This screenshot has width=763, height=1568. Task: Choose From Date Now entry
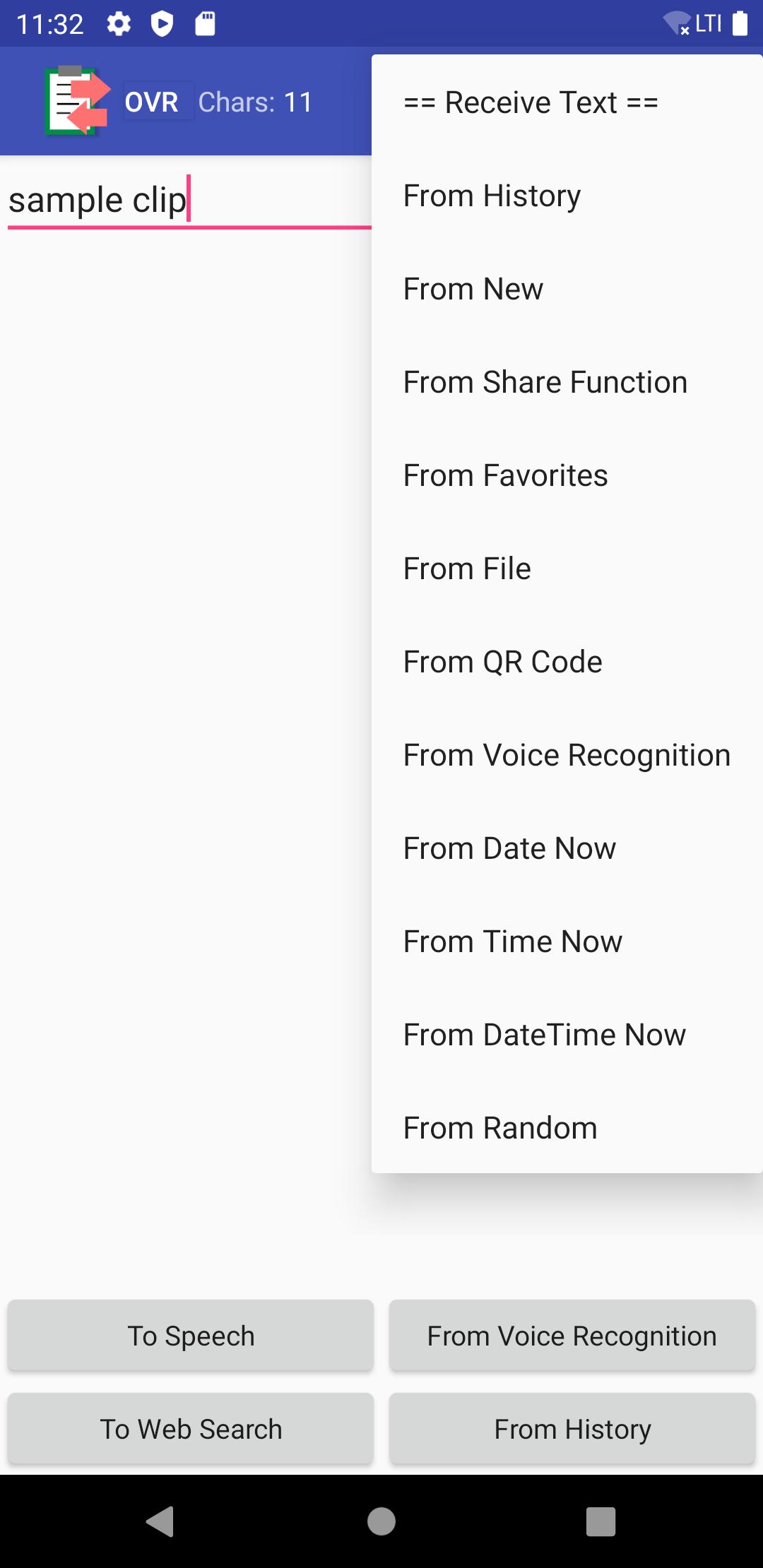coord(567,848)
